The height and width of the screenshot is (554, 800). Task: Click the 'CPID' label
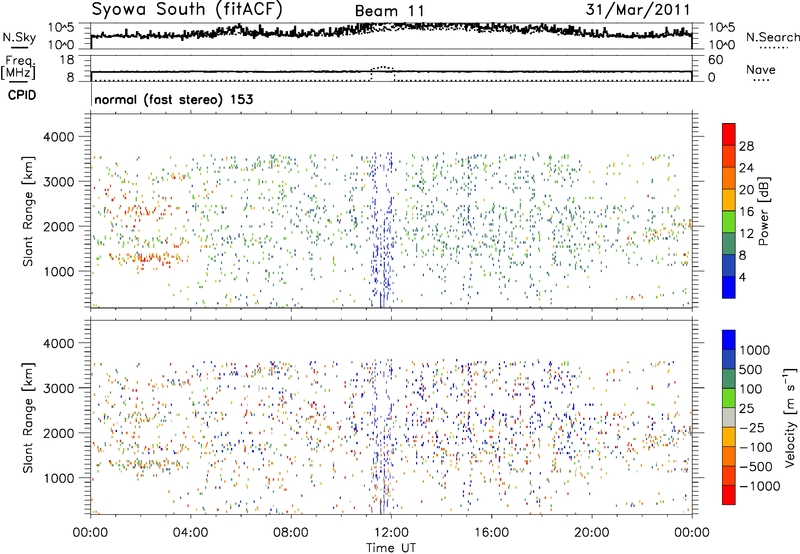coord(22,95)
